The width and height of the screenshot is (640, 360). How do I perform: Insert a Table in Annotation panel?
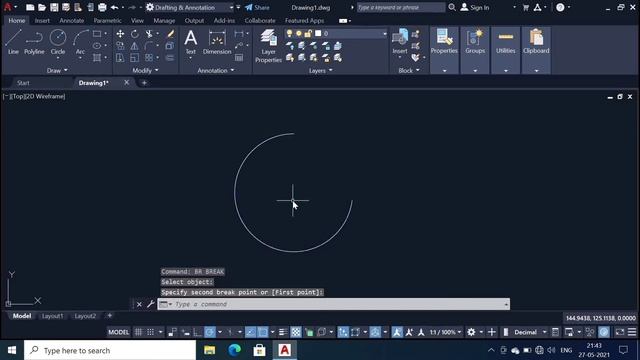tap(239, 58)
